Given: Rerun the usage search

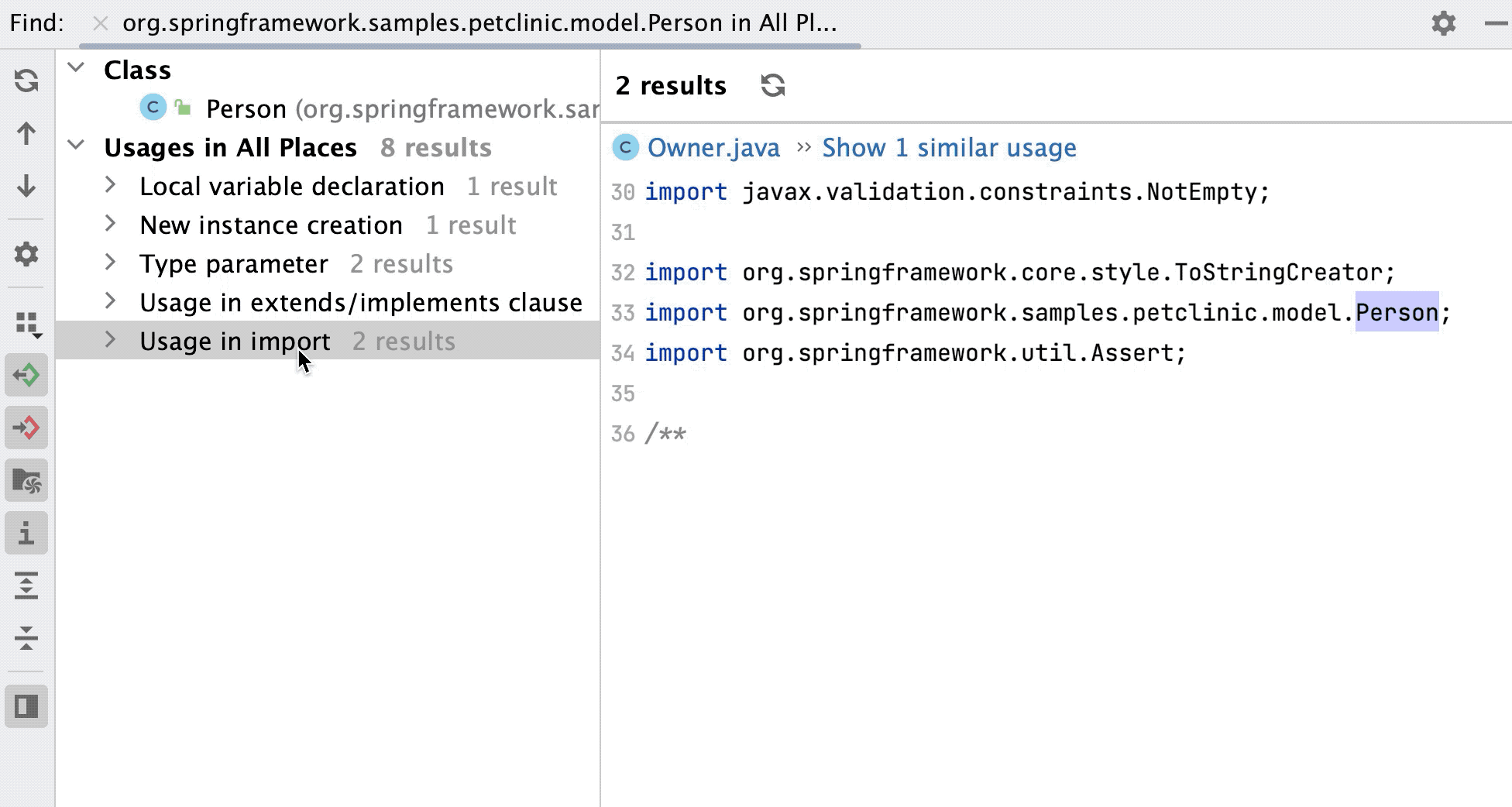Looking at the screenshot, I should (26, 81).
